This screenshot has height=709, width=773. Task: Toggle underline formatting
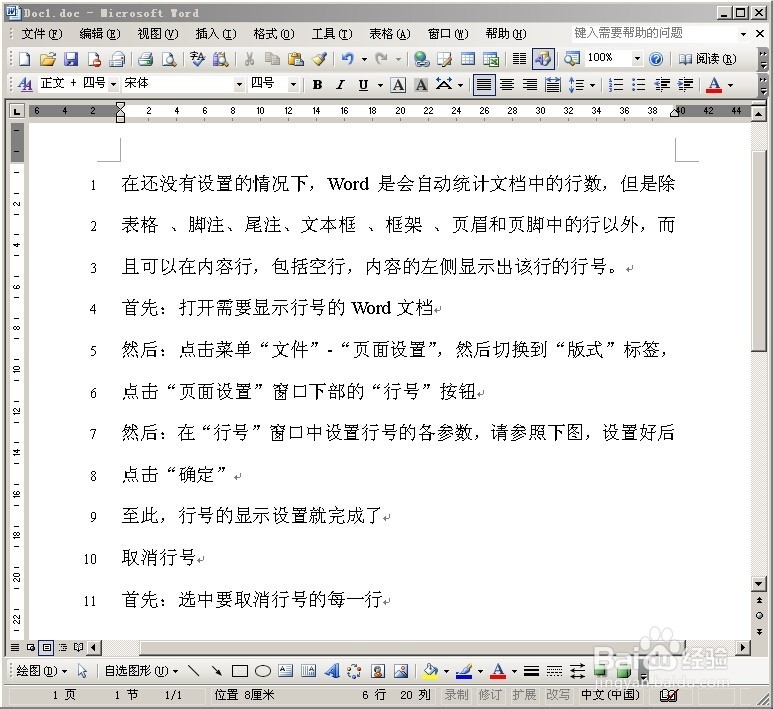(363, 85)
